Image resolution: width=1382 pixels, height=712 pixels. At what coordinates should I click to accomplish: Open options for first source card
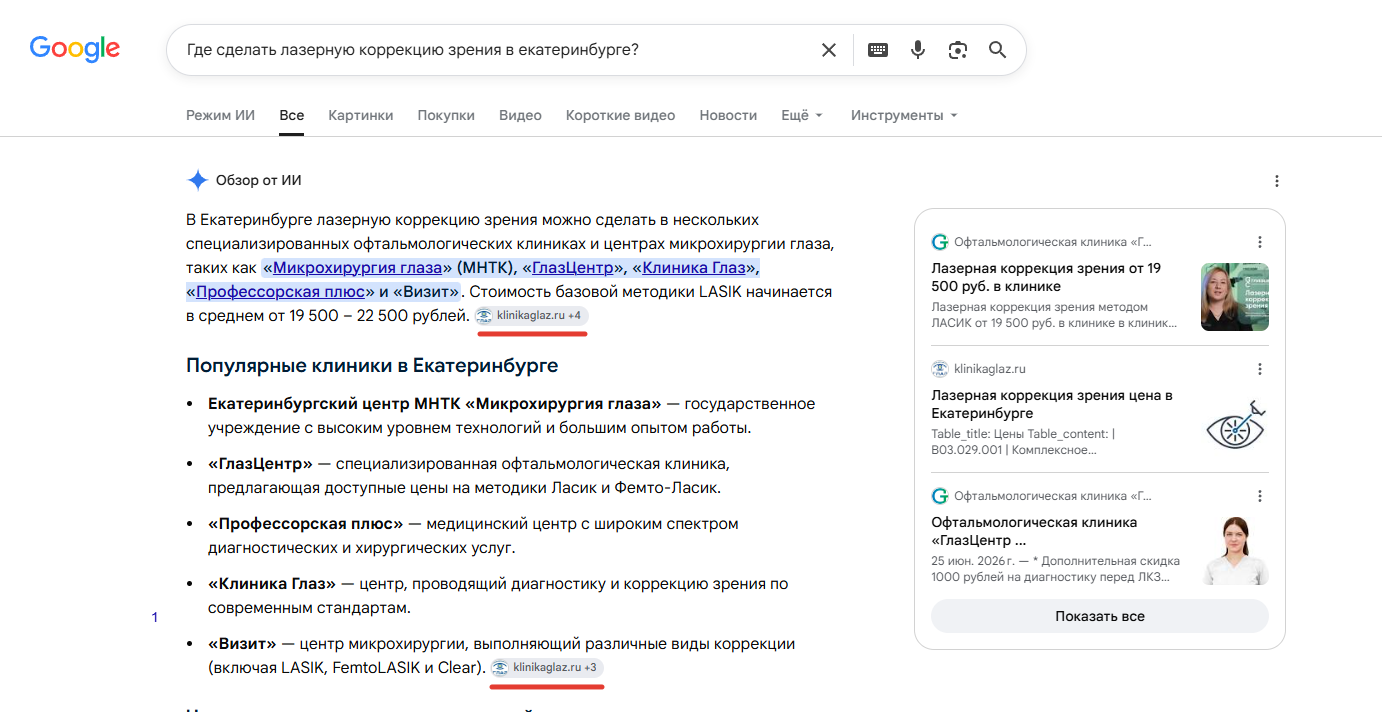pos(1260,242)
